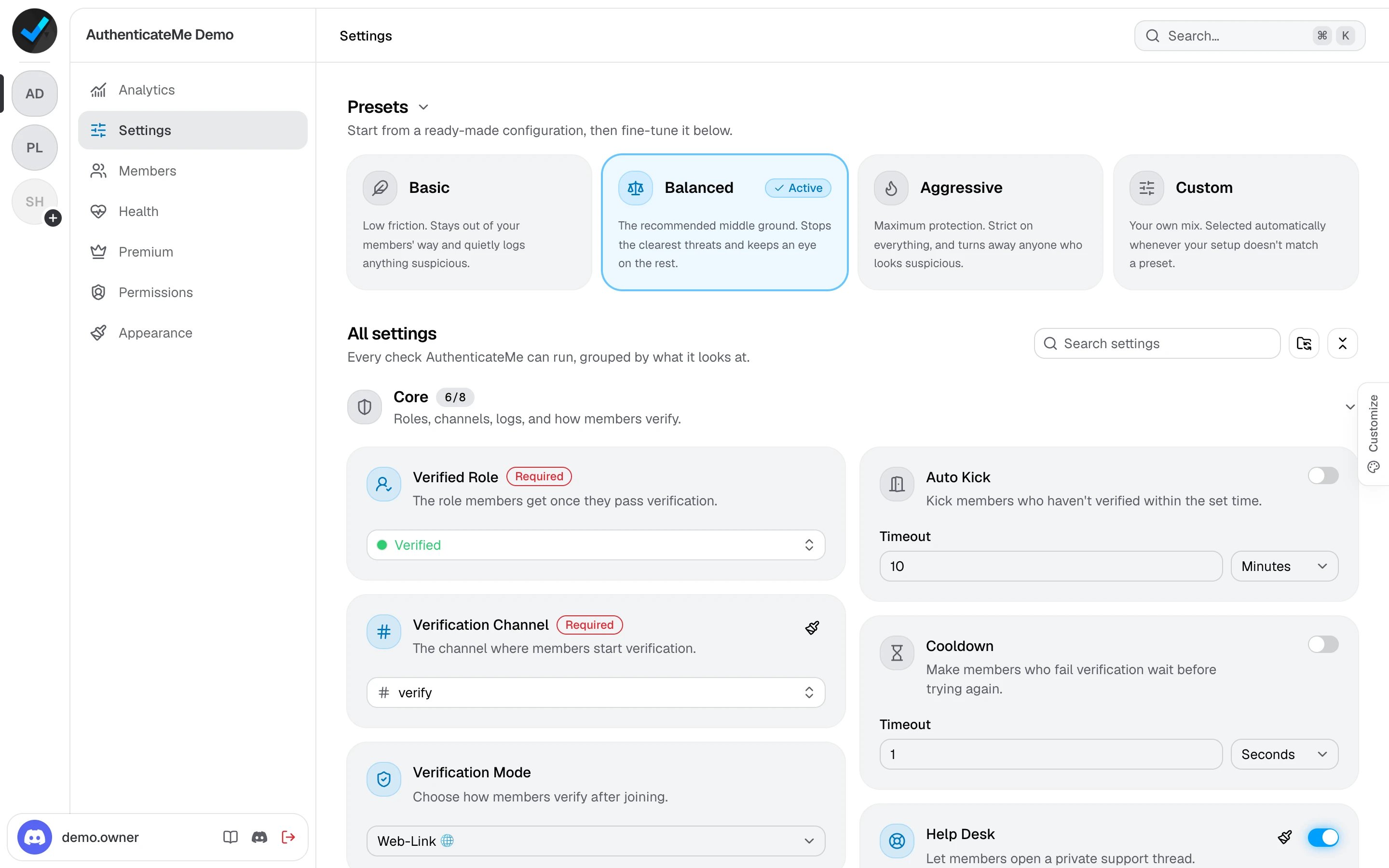Click the red logout icon

(289, 837)
